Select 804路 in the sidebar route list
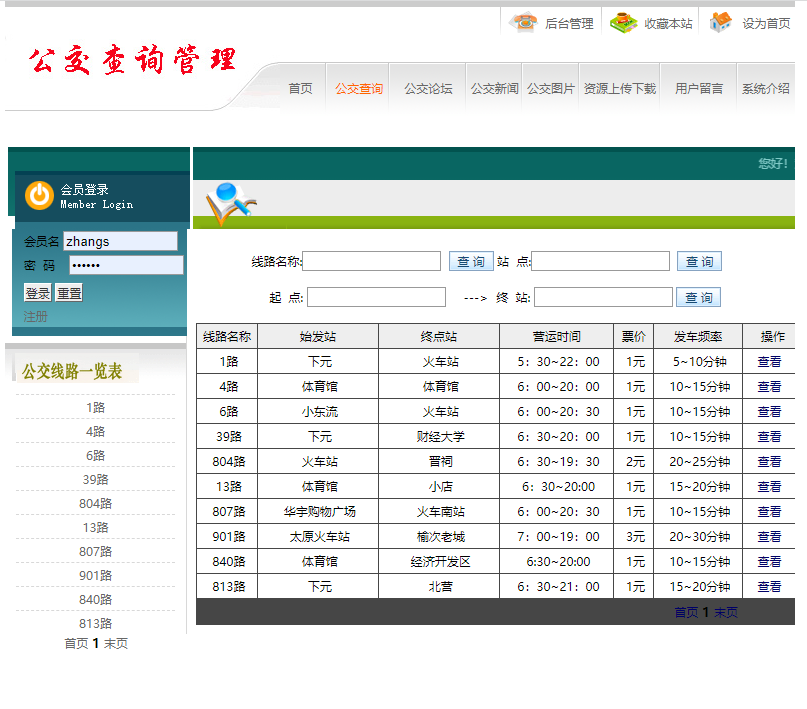 point(96,504)
